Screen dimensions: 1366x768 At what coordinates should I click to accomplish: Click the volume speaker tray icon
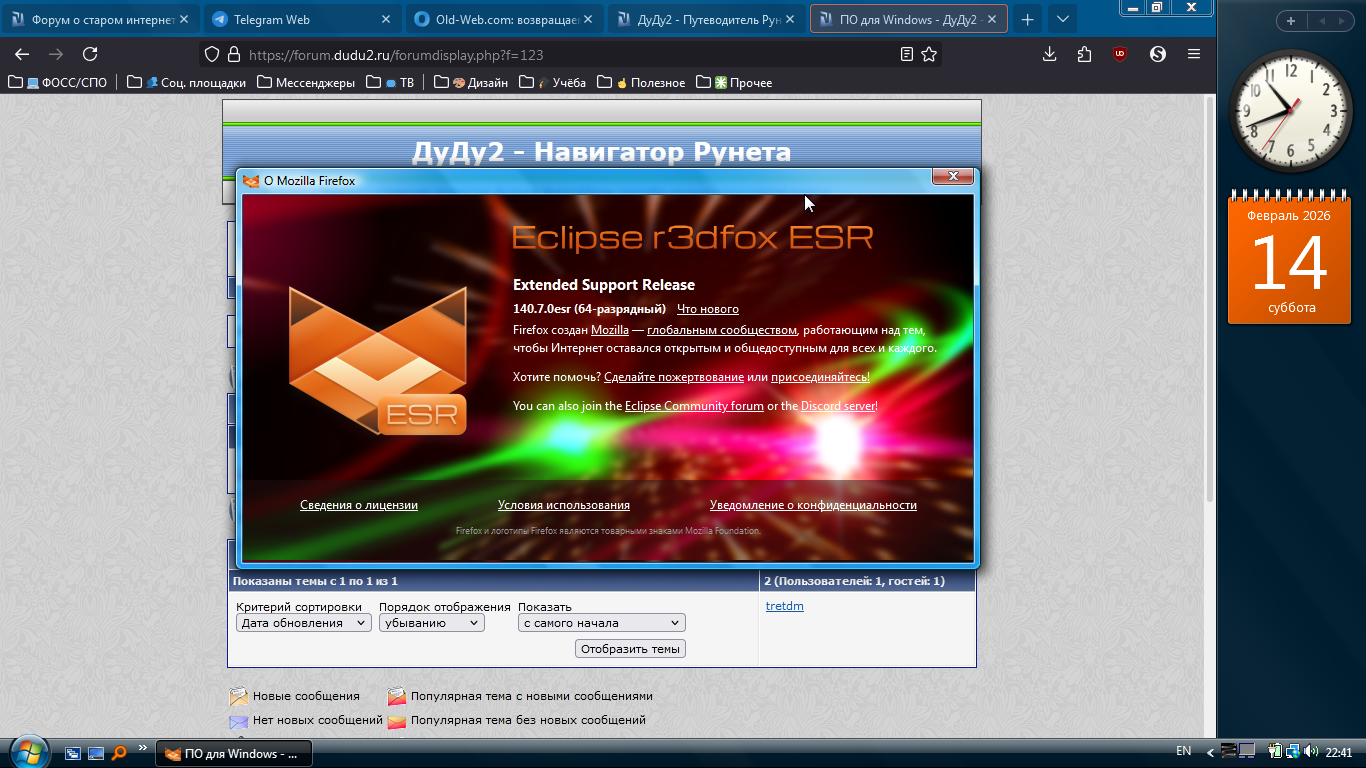pos(1308,752)
